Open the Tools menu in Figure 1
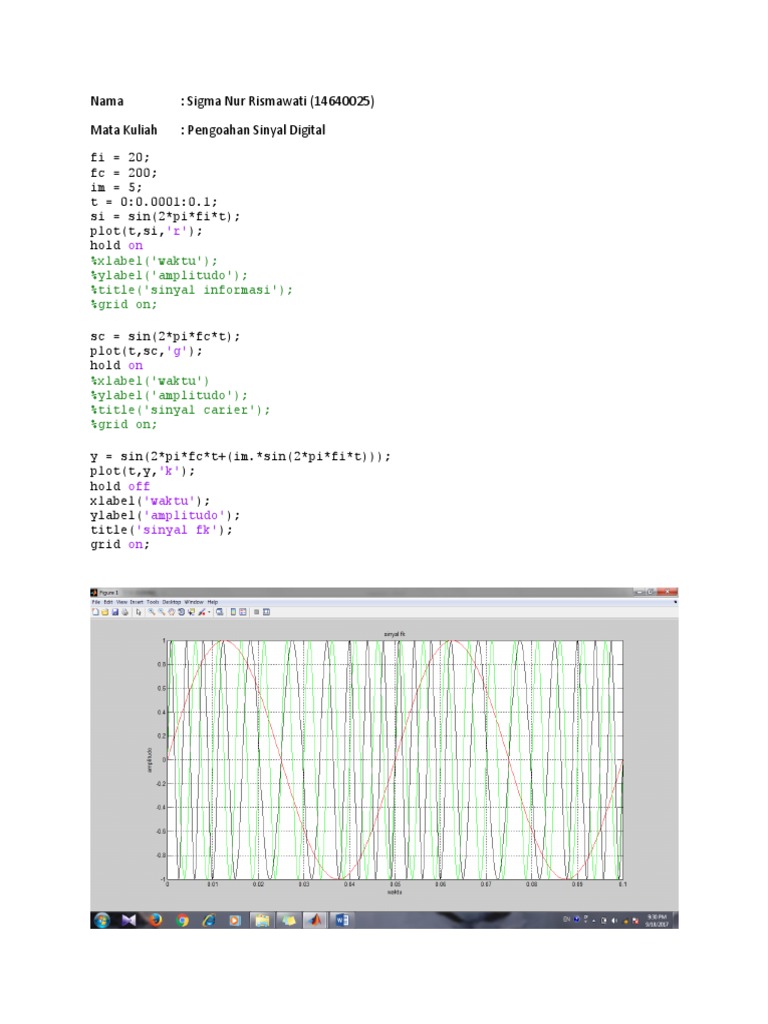 153,602
